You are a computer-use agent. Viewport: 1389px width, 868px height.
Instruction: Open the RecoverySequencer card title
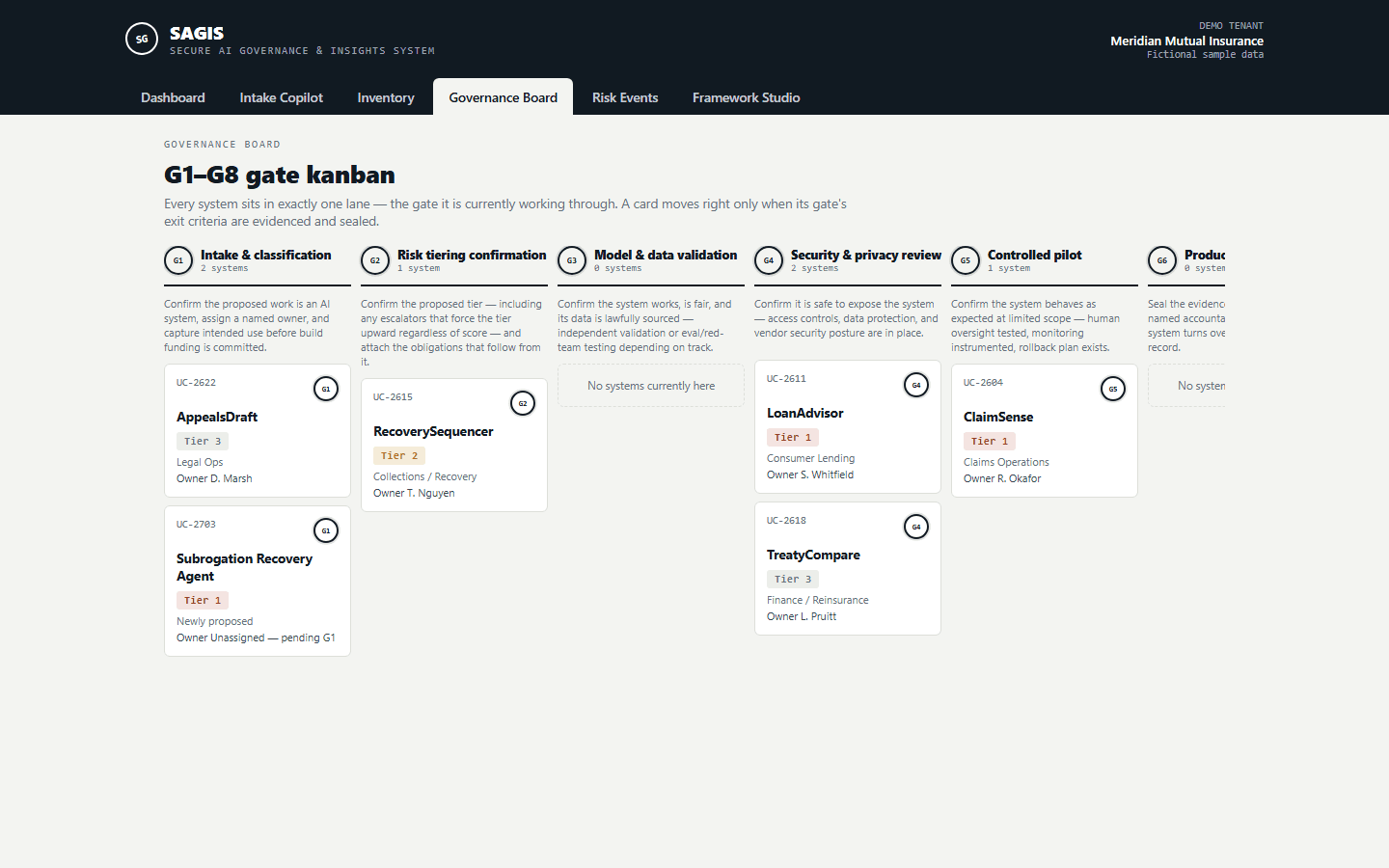[433, 431]
